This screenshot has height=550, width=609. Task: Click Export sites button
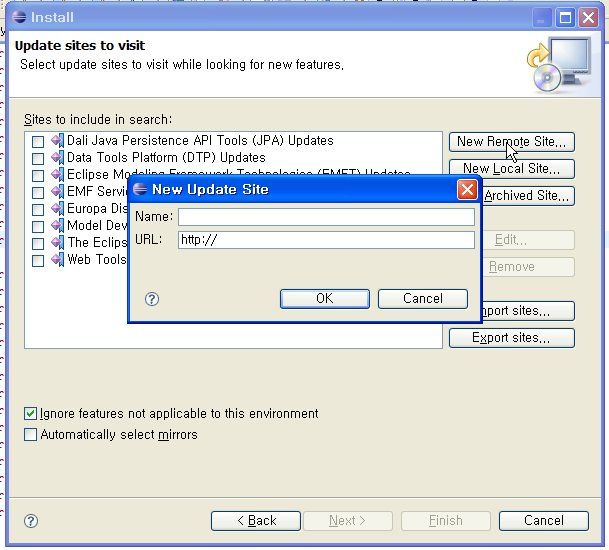pyautogui.click(x=512, y=338)
